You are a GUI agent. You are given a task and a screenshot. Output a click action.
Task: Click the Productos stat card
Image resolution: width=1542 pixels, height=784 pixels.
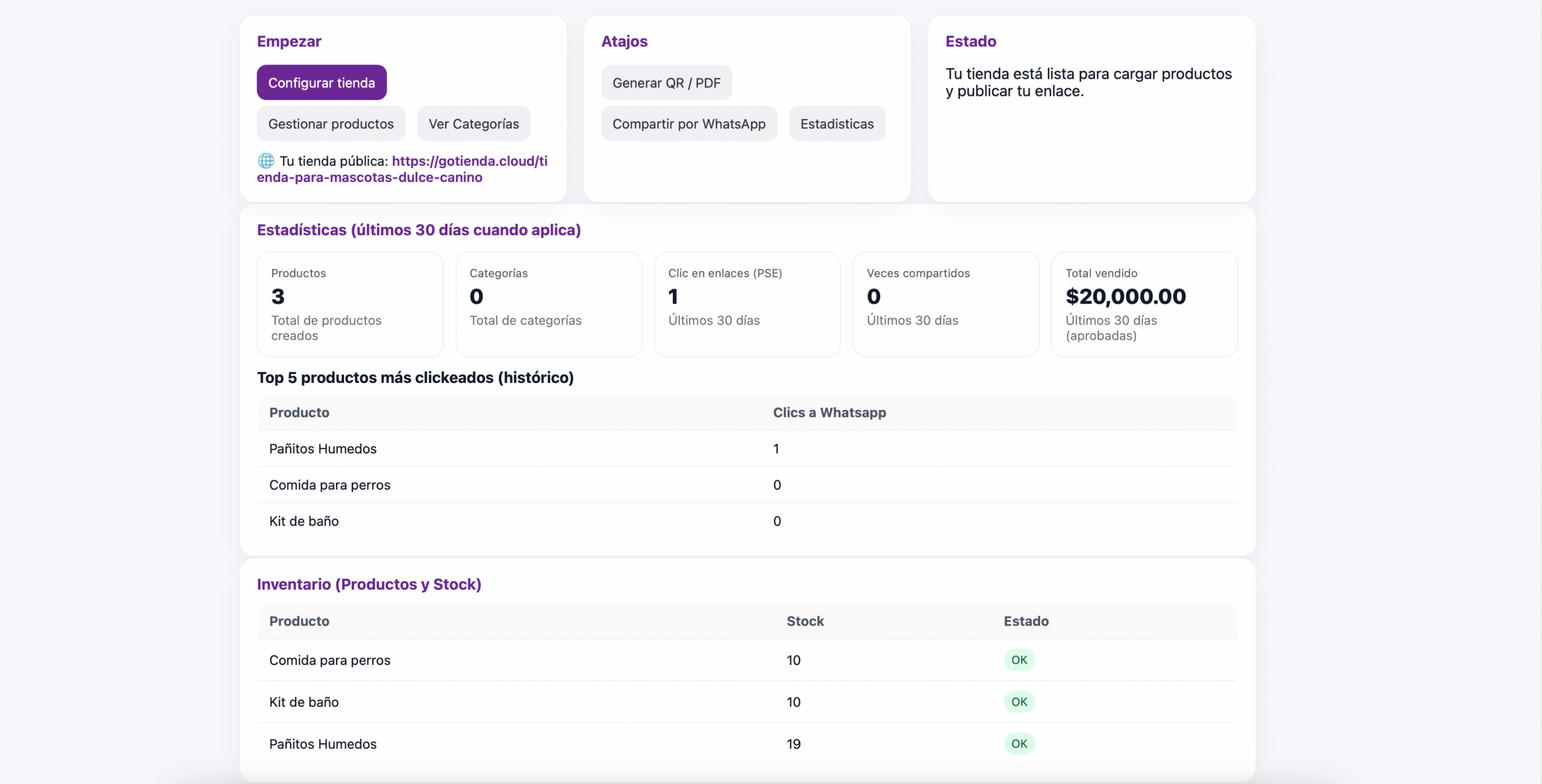point(350,303)
